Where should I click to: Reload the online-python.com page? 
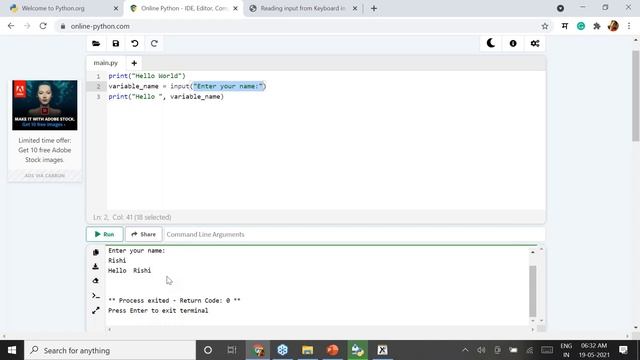[43, 26]
